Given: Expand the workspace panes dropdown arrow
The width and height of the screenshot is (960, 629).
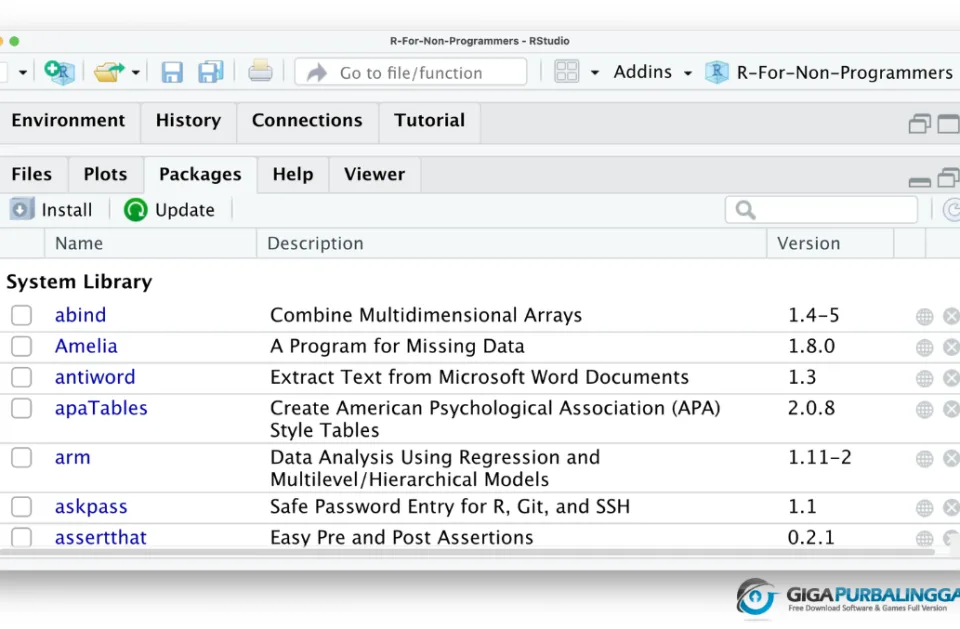Looking at the screenshot, I should (594, 73).
